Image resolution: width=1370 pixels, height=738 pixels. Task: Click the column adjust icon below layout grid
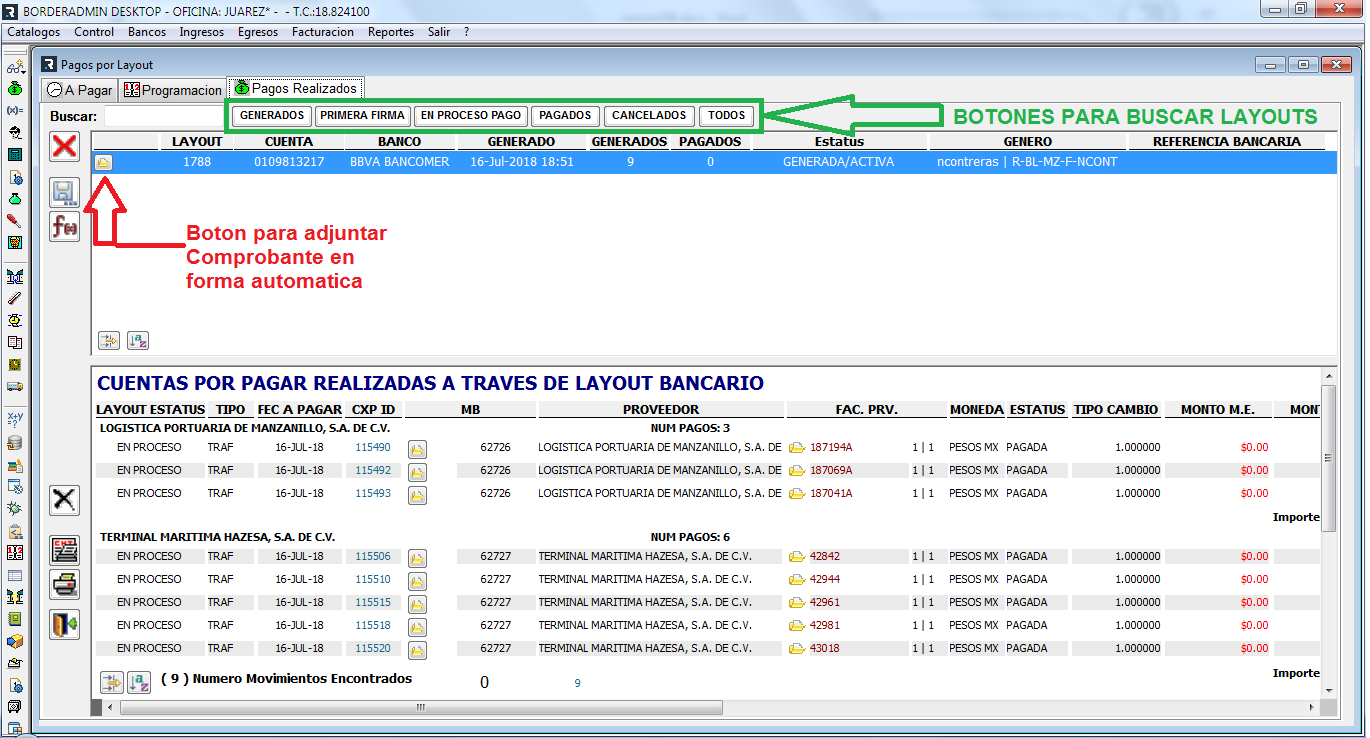(109, 340)
